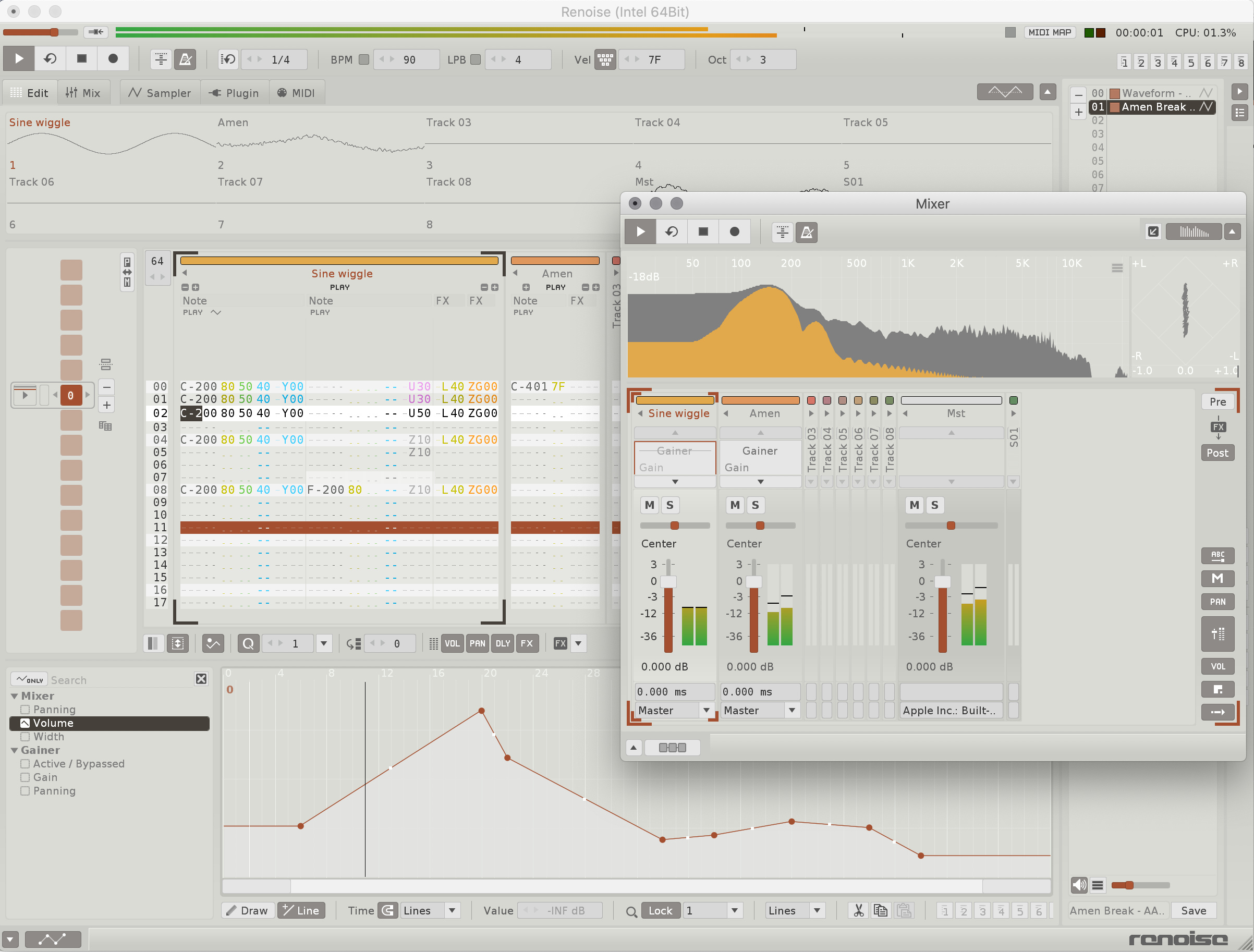This screenshot has width=1254, height=952.
Task: Start playback in main transport
Action: pyautogui.click(x=19, y=59)
